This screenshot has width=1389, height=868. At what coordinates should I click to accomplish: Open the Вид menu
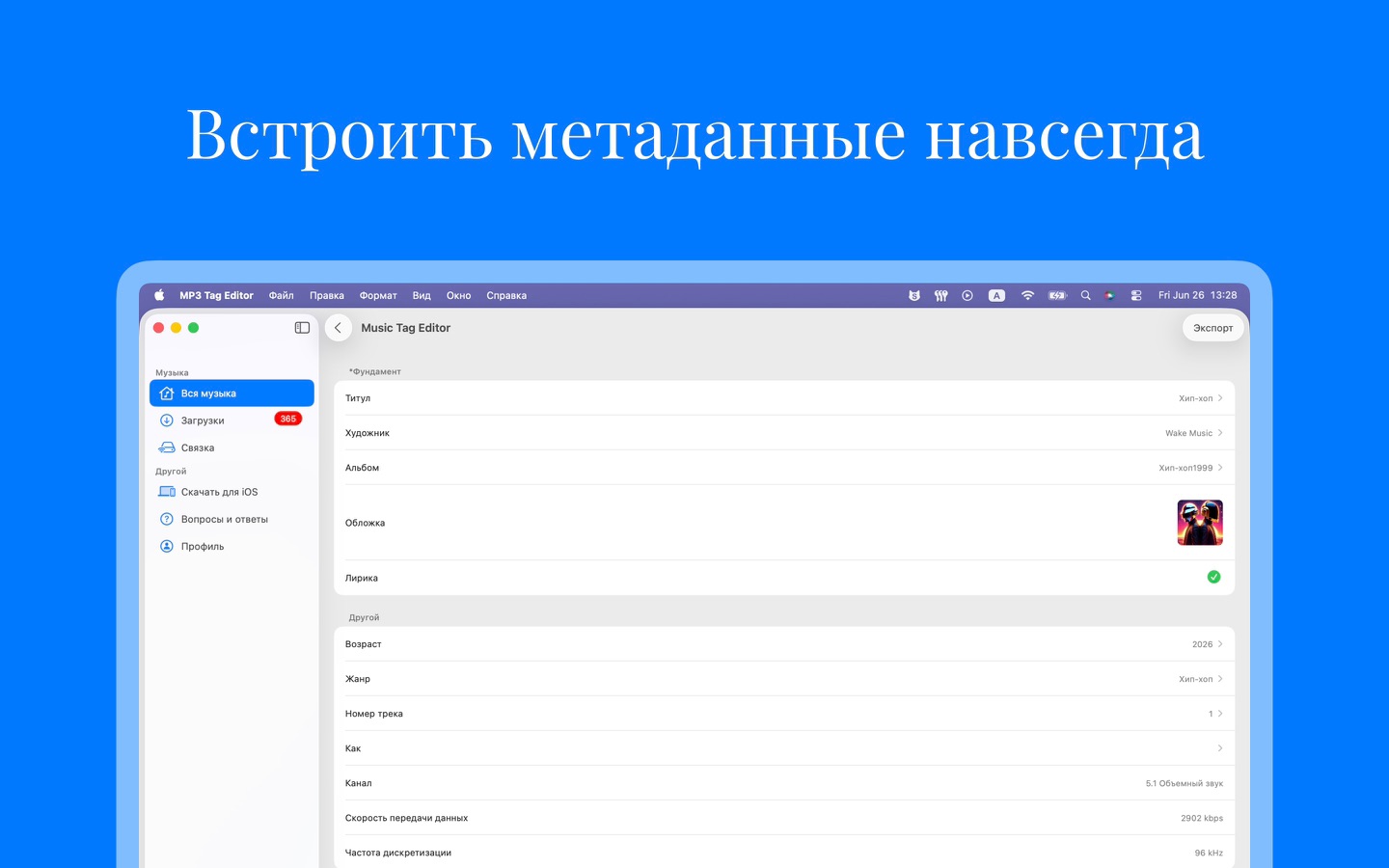tap(422, 295)
